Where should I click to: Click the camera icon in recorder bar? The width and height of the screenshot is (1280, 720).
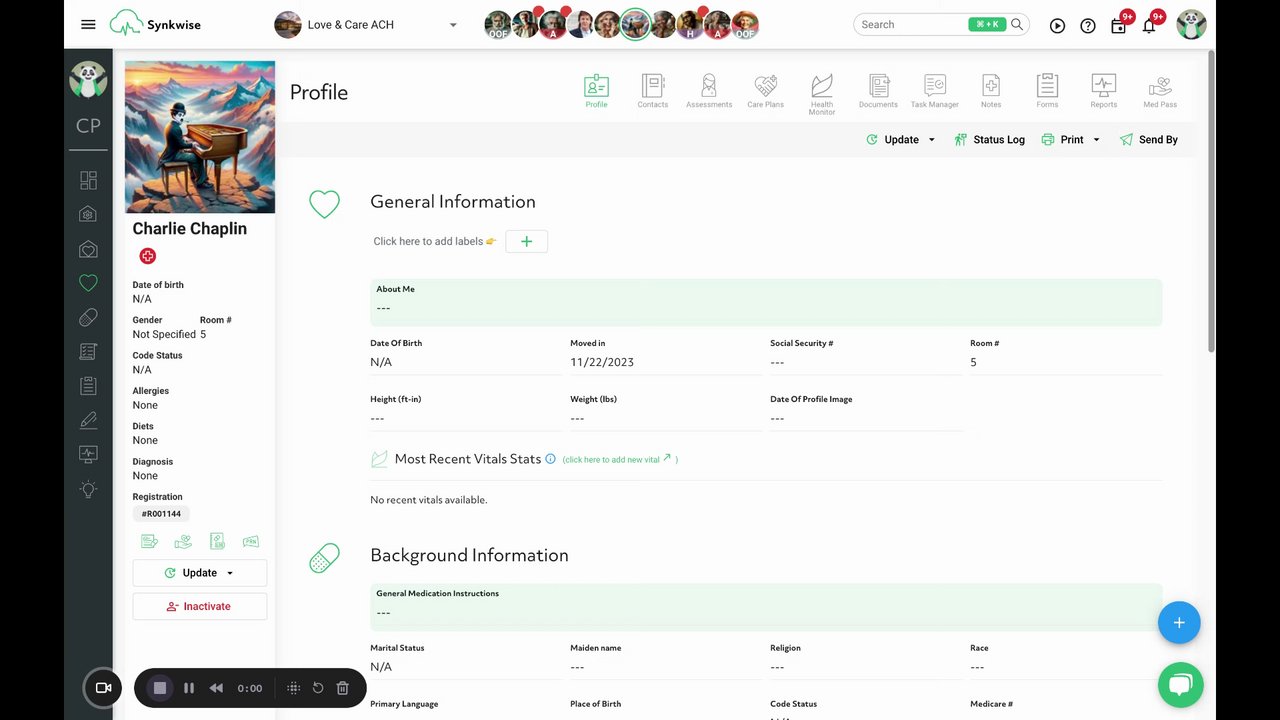pos(102,688)
